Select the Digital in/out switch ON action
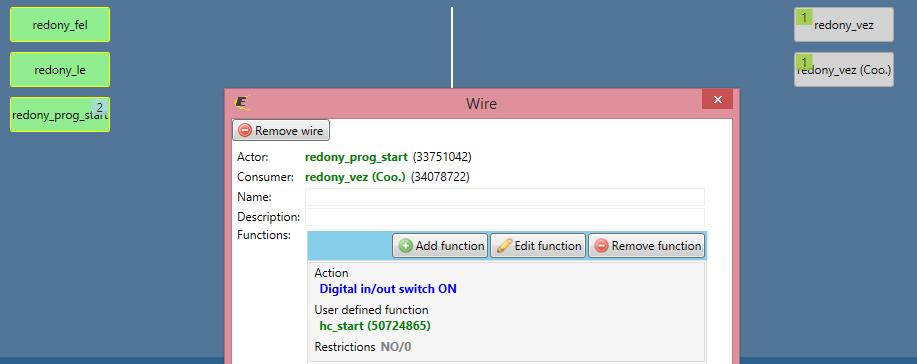 click(x=388, y=289)
